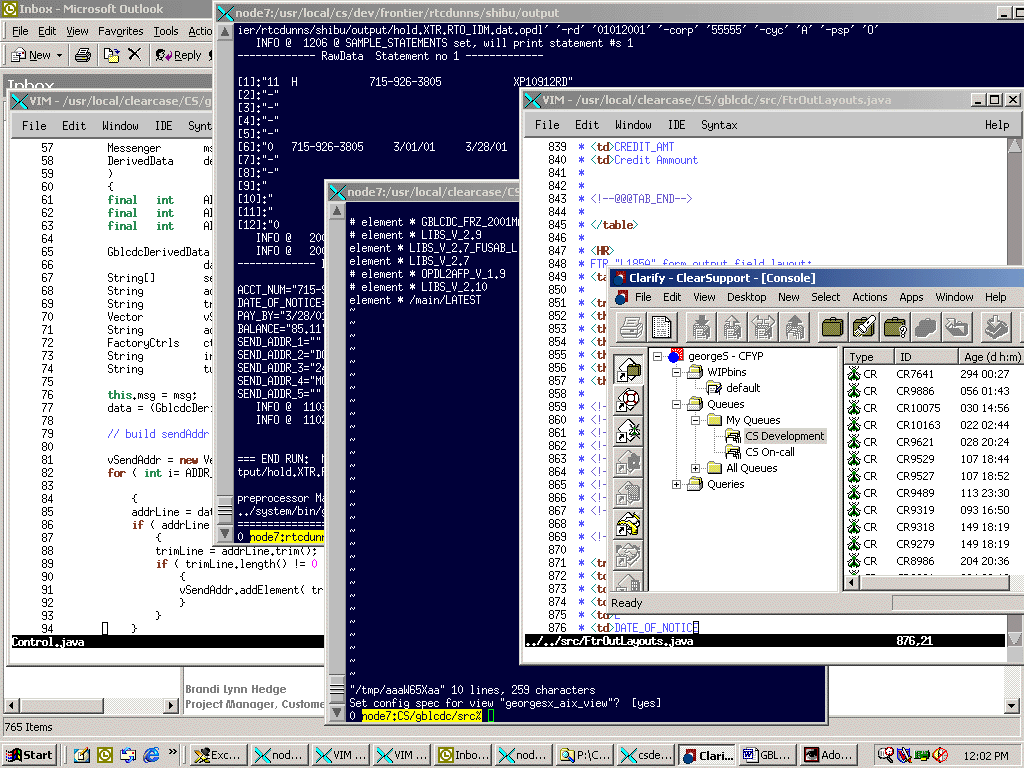Click the Print icon in Clarify toolbar

coord(631,327)
